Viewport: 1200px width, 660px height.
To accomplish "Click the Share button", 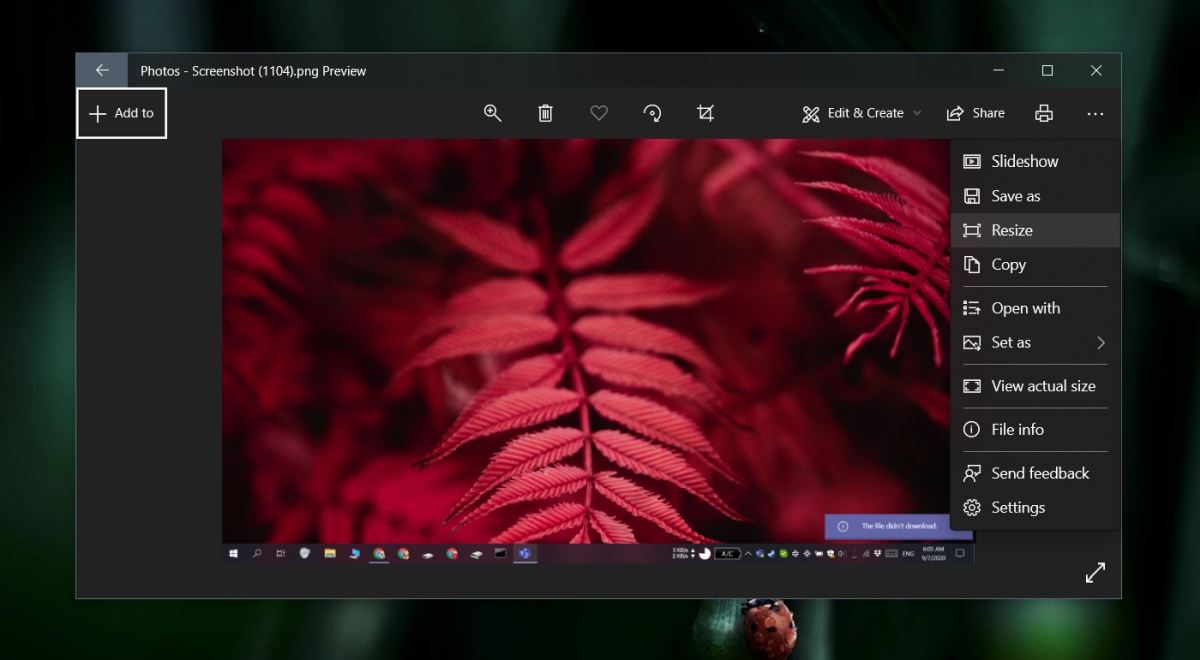I will [x=975, y=113].
